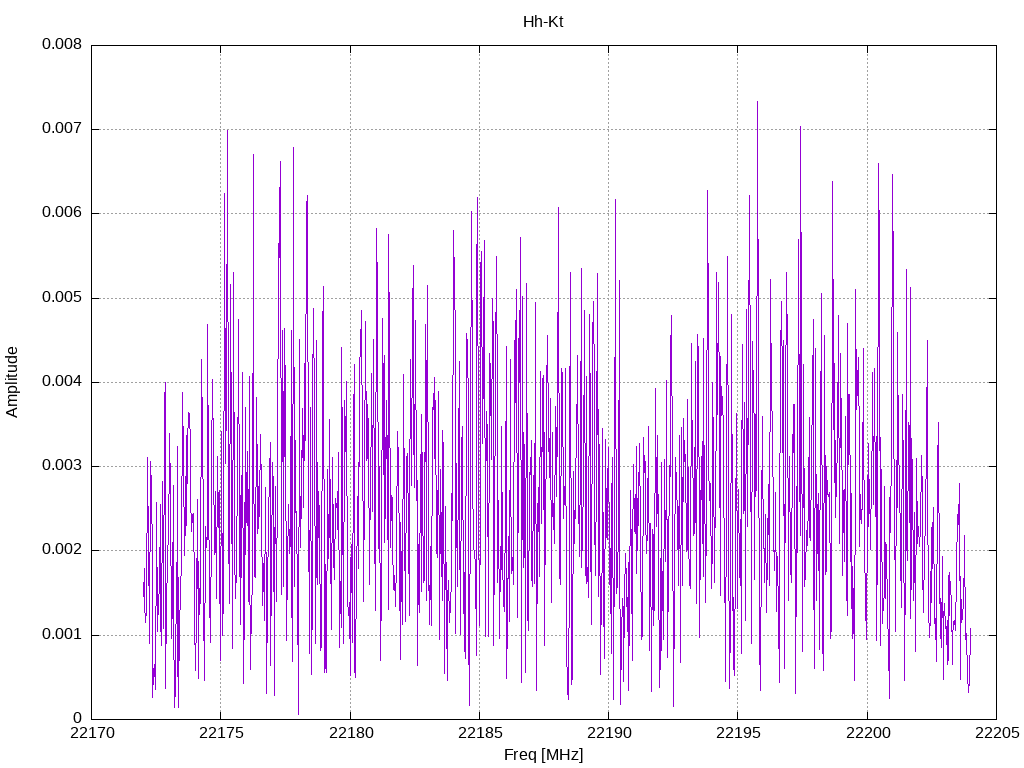Click x-axis tick label 22195

739,733
